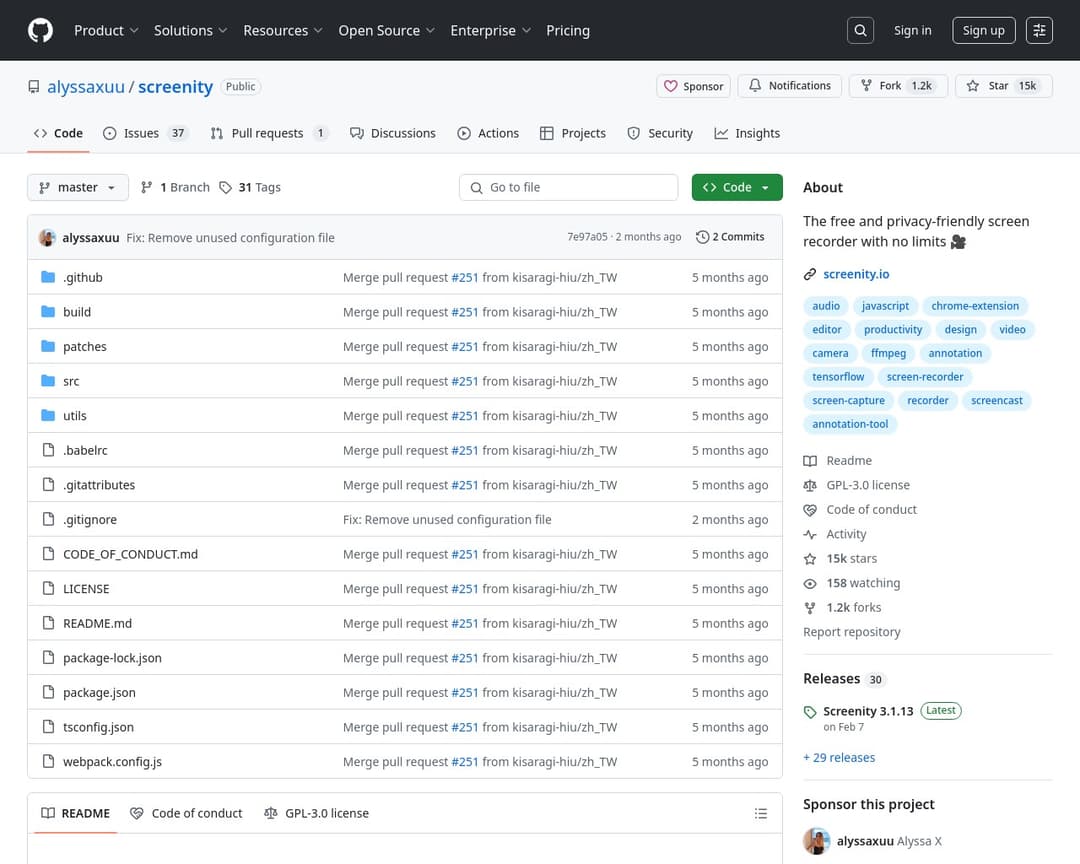Viewport: 1080px width, 864px height.
Task: Expand the Product menu
Action: [106, 30]
